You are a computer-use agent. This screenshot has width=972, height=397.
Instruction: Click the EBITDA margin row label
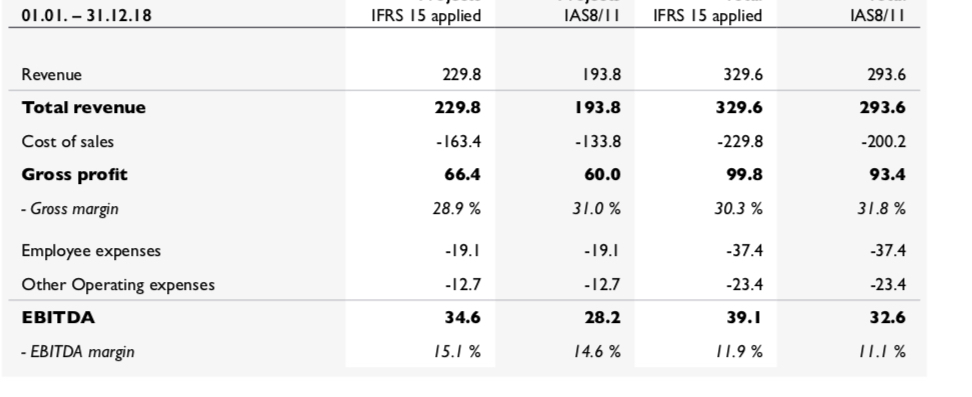[77, 352]
